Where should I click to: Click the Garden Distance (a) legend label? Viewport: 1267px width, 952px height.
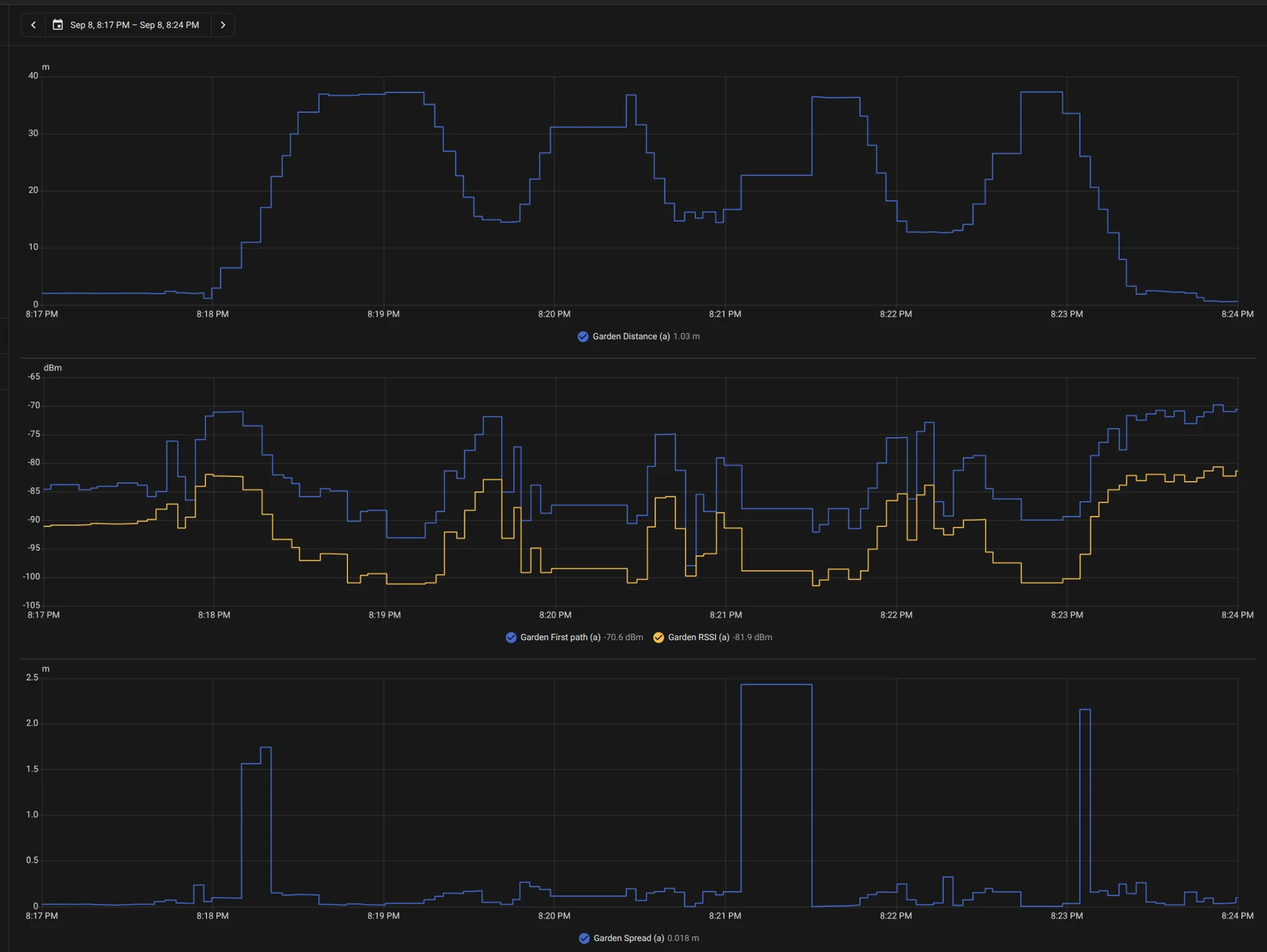pos(631,336)
